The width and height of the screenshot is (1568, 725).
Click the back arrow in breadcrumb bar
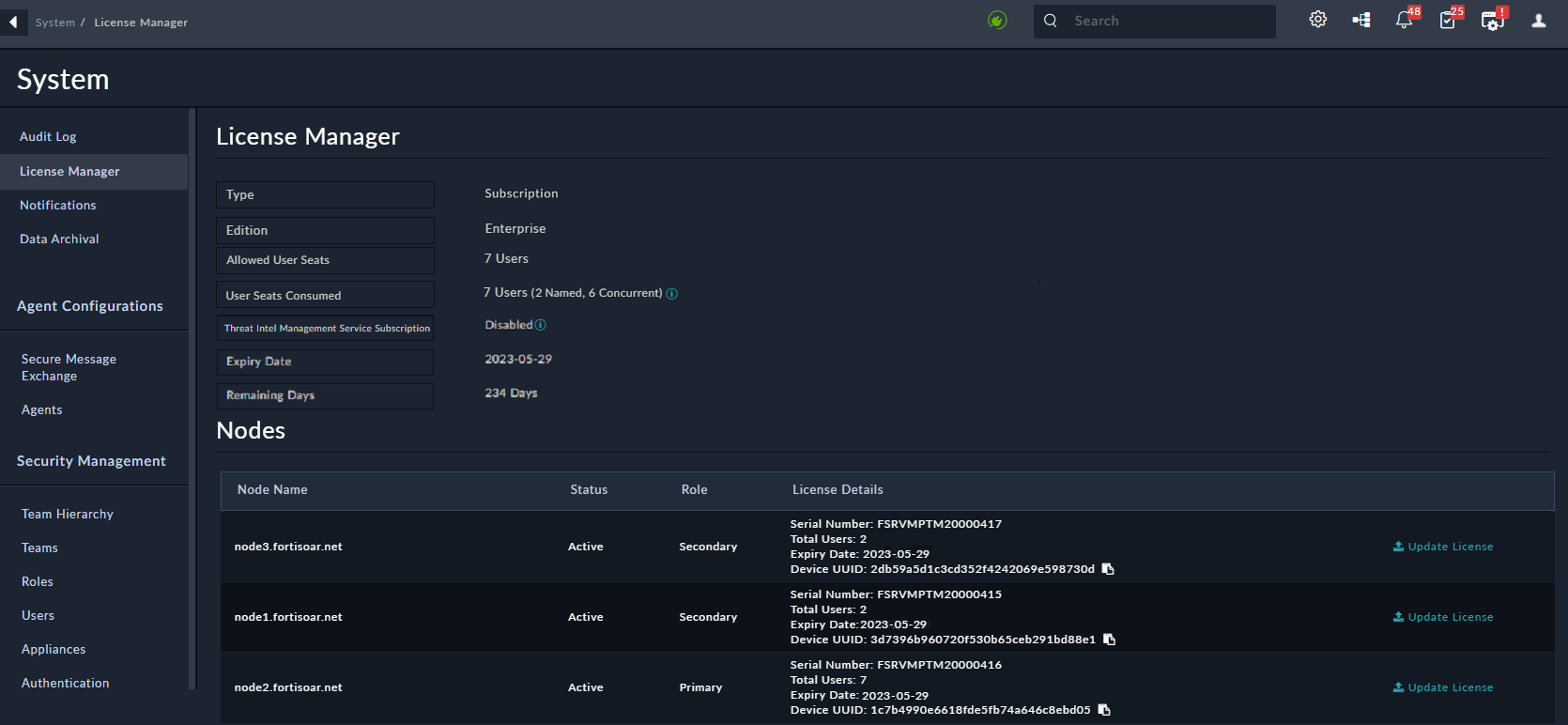[x=13, y=22]
